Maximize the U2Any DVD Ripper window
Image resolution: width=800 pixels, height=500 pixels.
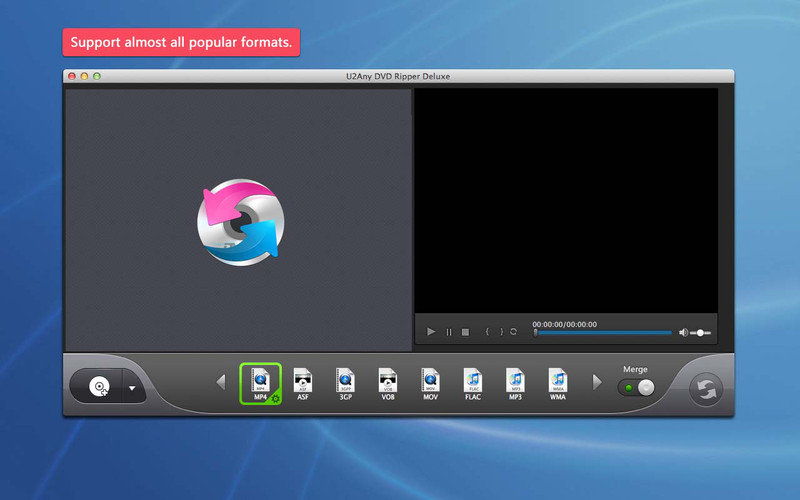(96, 76)
